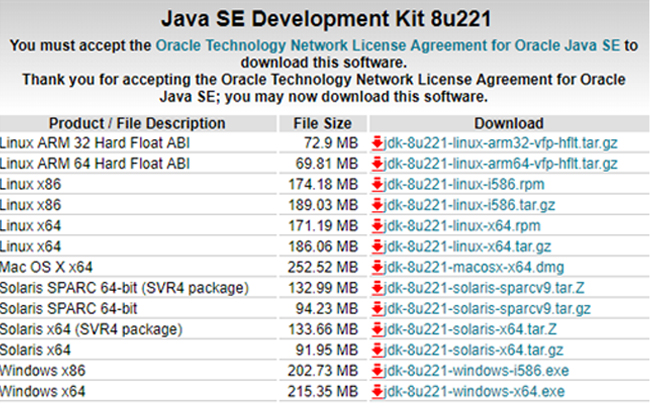The image size is (650, 409).
Task: Click red download arrow beside jdk-8u221-solaris-sparcv9.tar.Z
Action: [377, 288]
